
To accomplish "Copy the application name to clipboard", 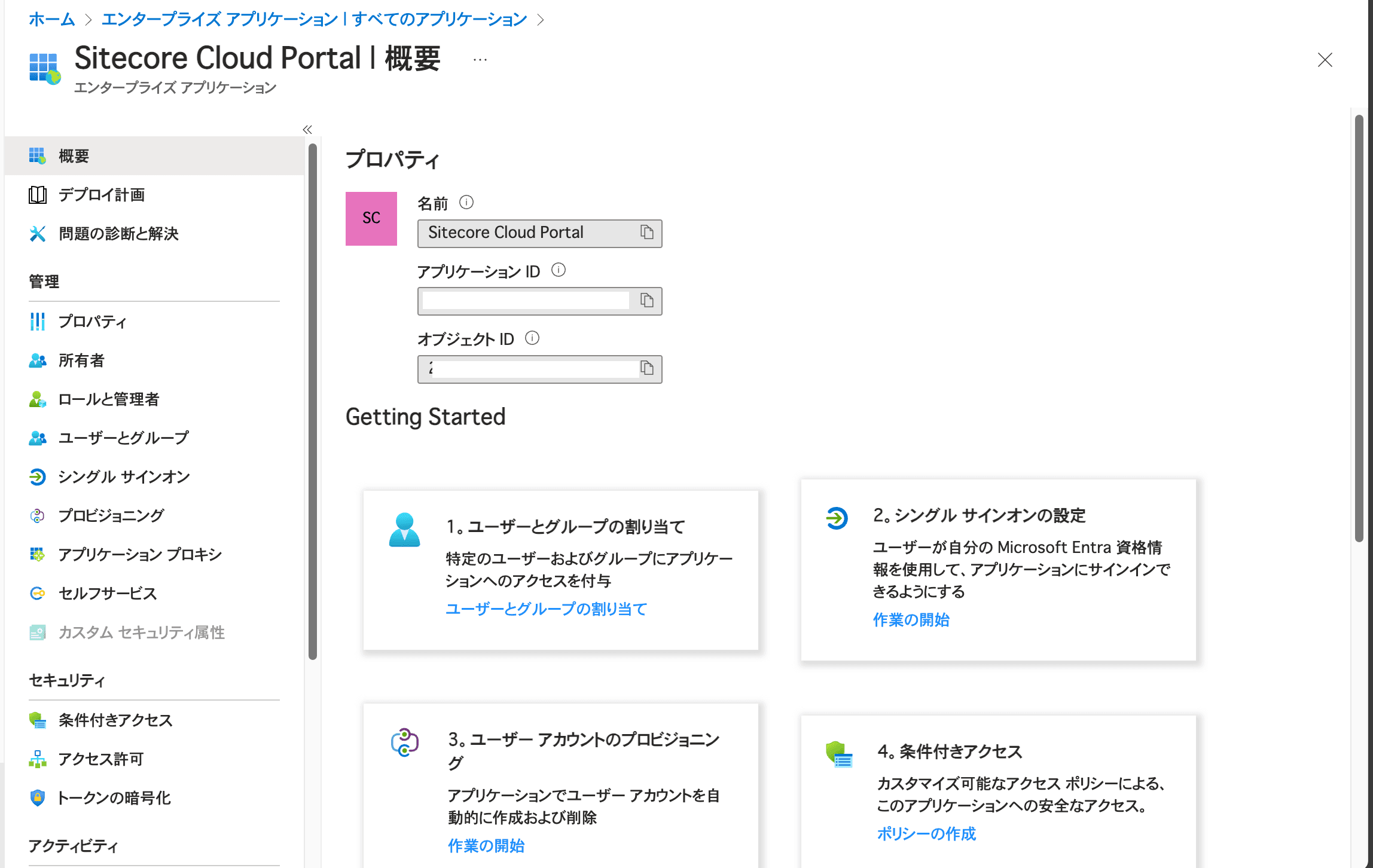I will pyautogui.click(x=646, y=233).
